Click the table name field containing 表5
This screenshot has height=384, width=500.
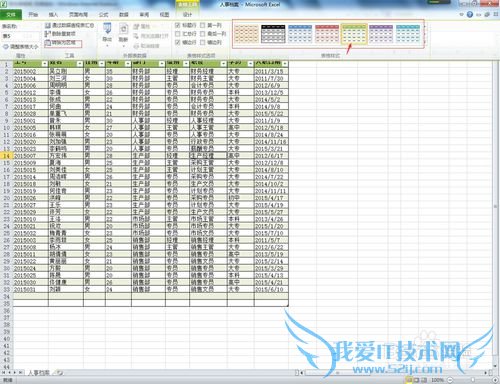[x=20, y=36]
